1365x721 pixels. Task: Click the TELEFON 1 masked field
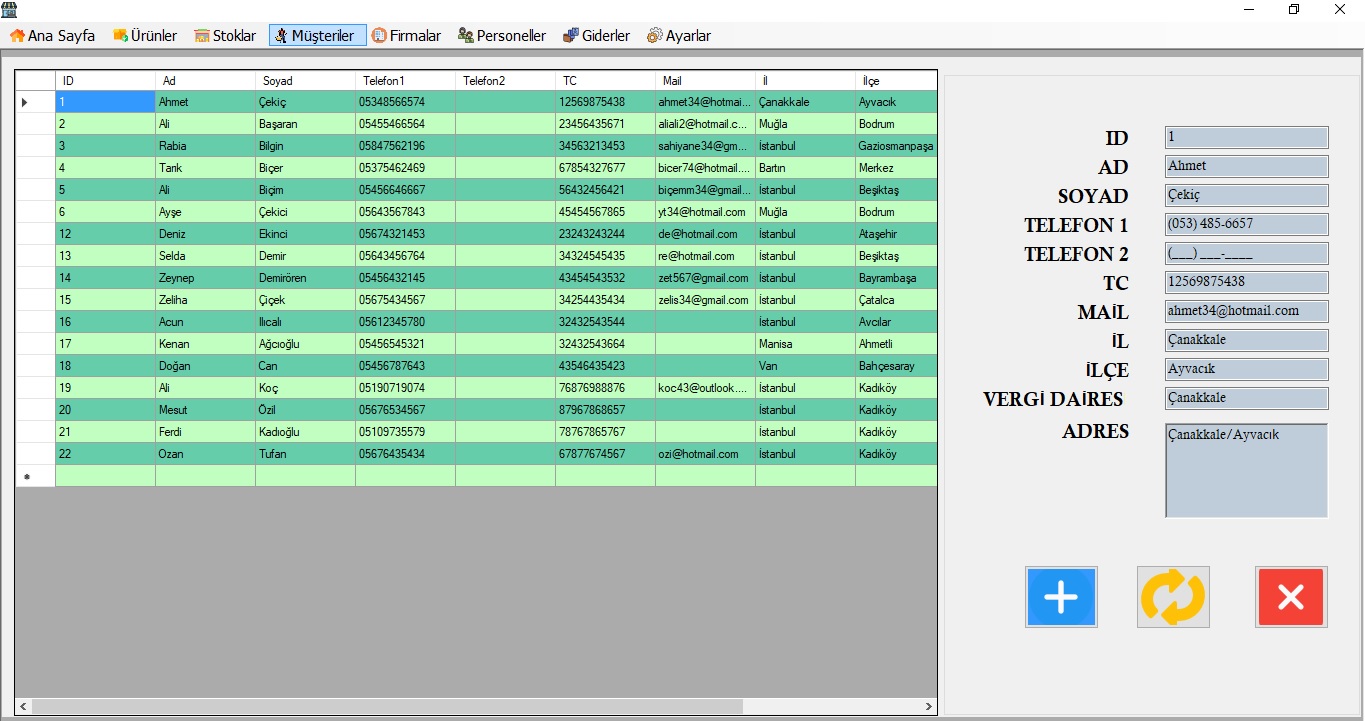pos(1246,225)
